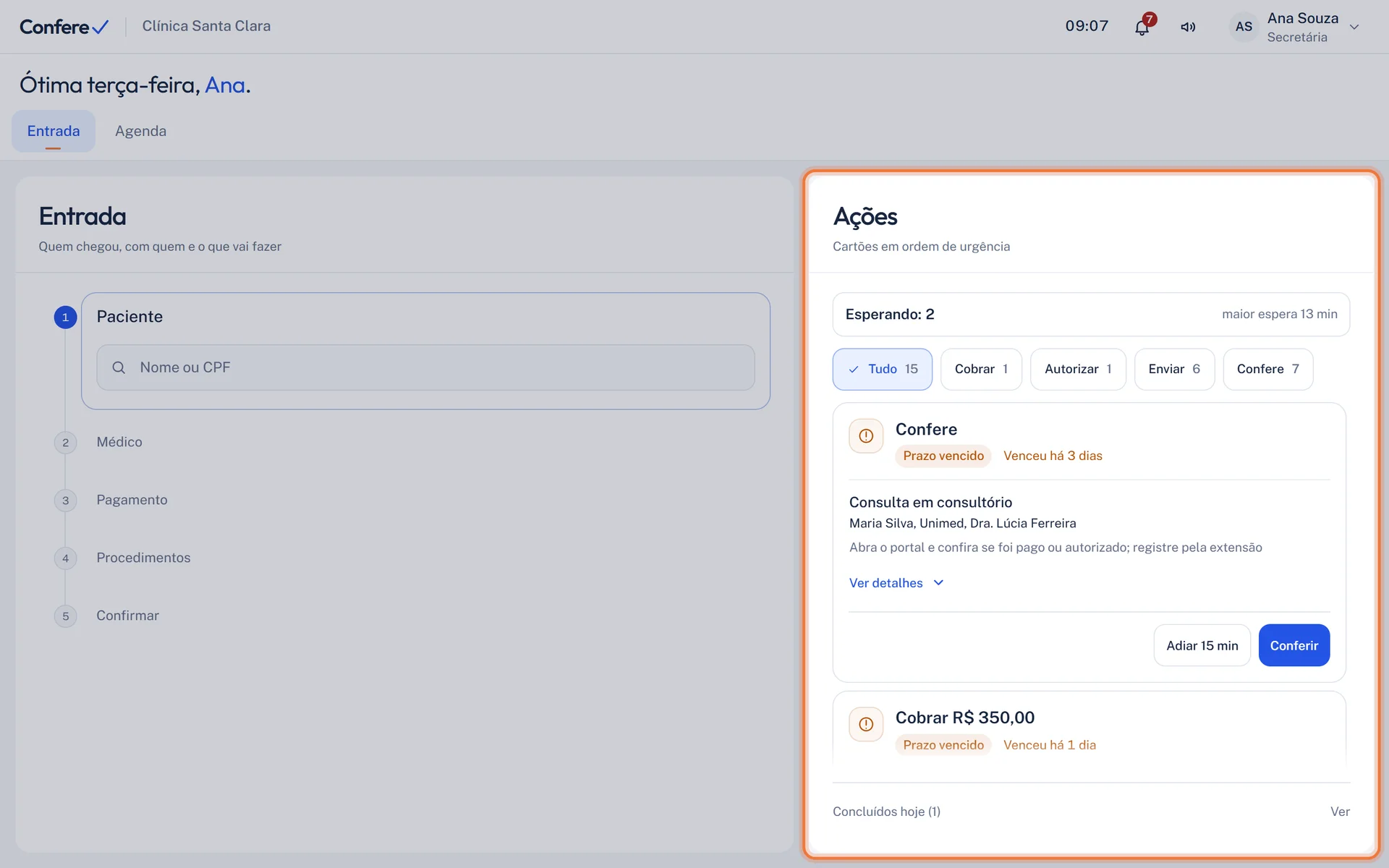Click the search magnifier in patient field

pyautogui.click(x=119, y=367)
